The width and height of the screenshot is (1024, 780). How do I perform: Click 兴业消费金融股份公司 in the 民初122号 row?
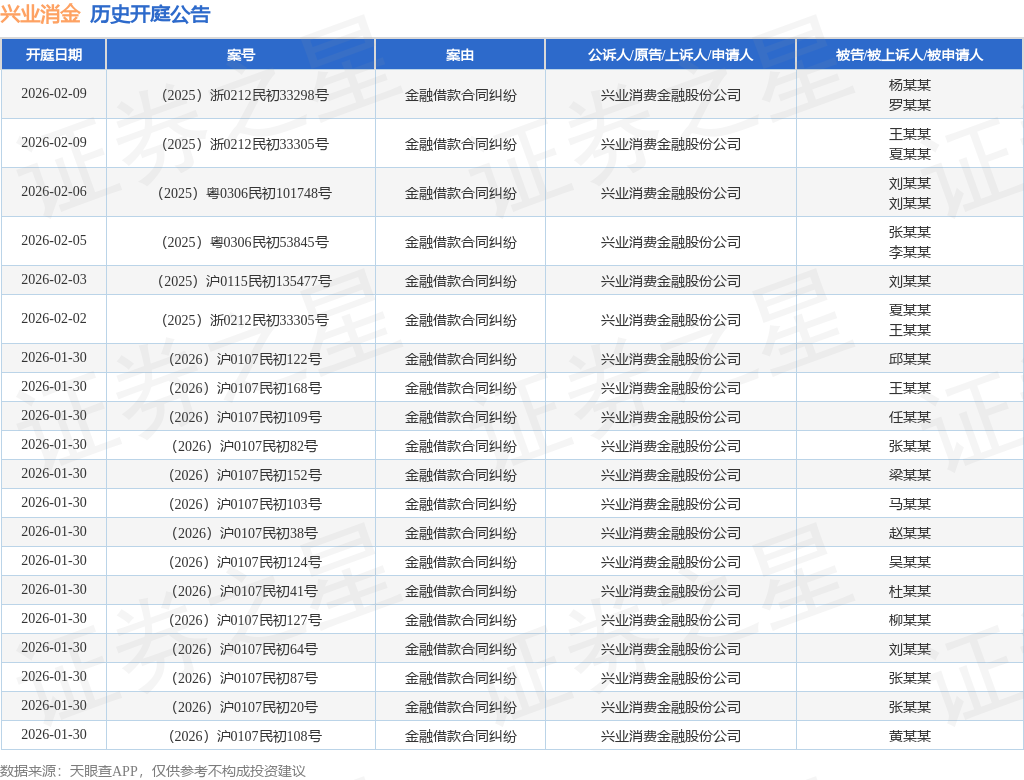tap(671, 359)
